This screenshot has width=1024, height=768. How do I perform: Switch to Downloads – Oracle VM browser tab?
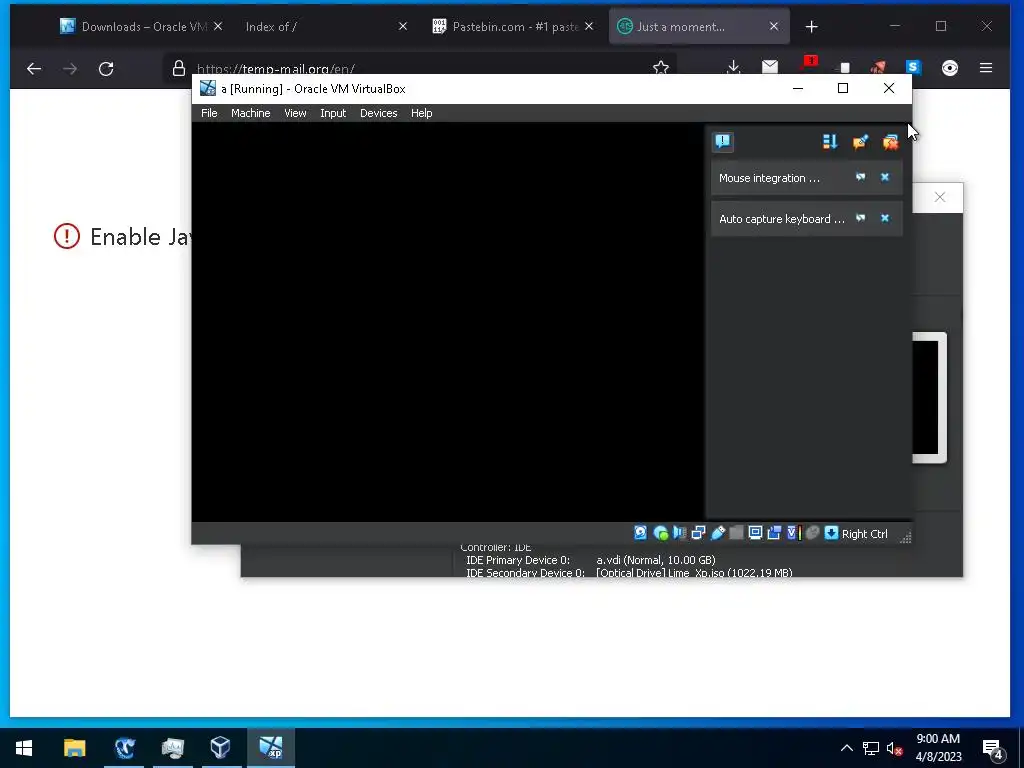pos(140,27)
